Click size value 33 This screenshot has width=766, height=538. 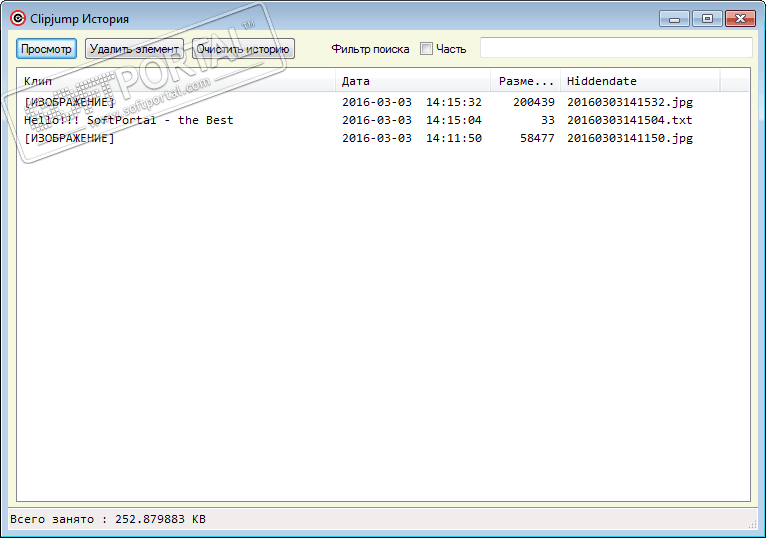[x=548, y=120]
